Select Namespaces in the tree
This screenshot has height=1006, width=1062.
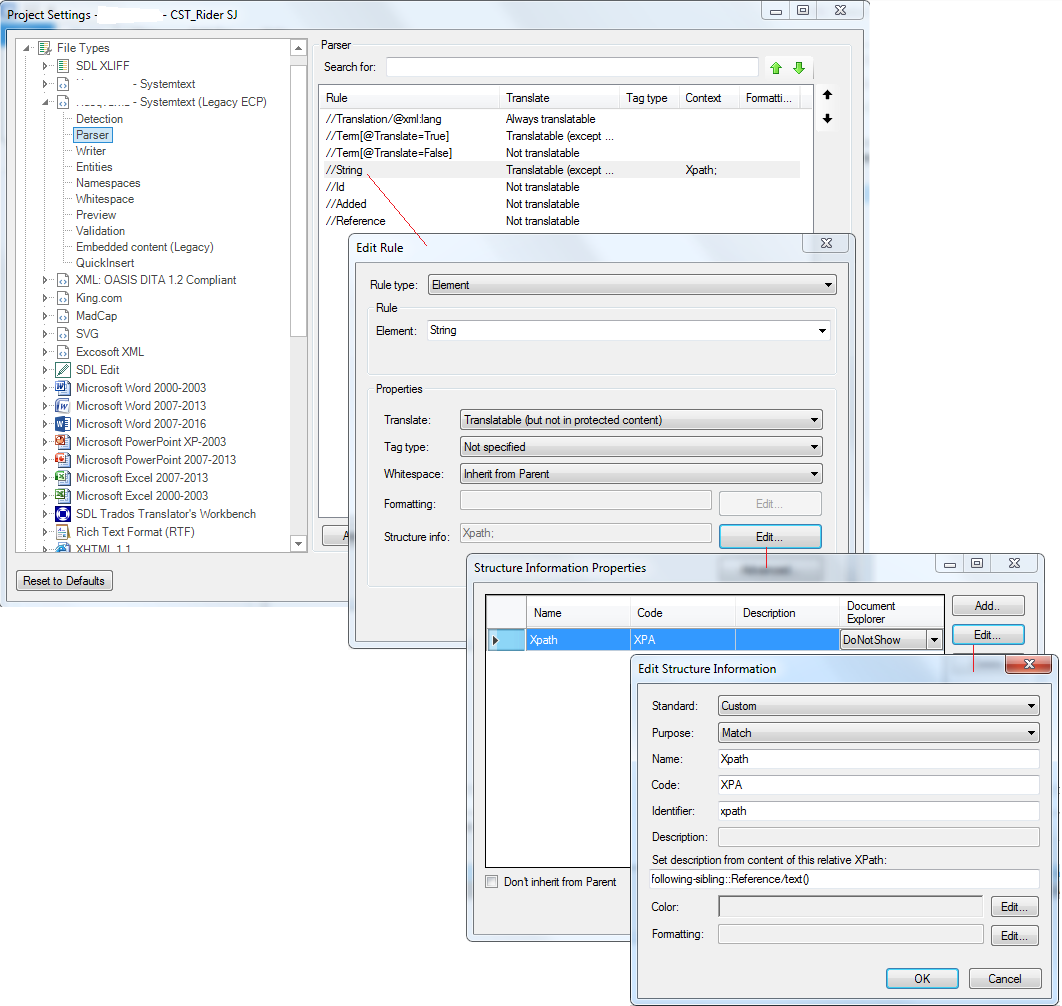point(108,183)
